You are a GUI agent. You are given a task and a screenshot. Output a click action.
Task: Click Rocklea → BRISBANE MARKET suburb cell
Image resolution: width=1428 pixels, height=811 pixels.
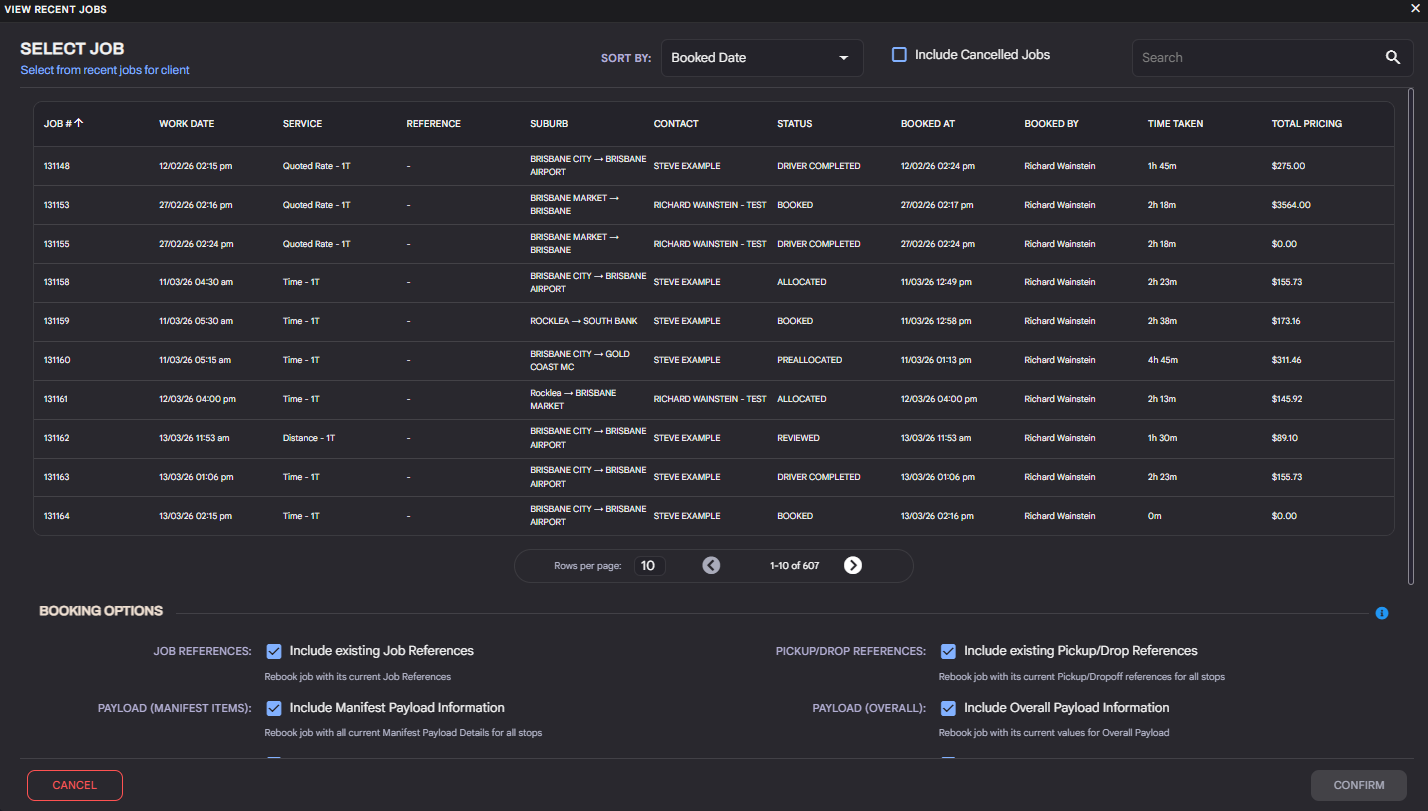(573, 399)
